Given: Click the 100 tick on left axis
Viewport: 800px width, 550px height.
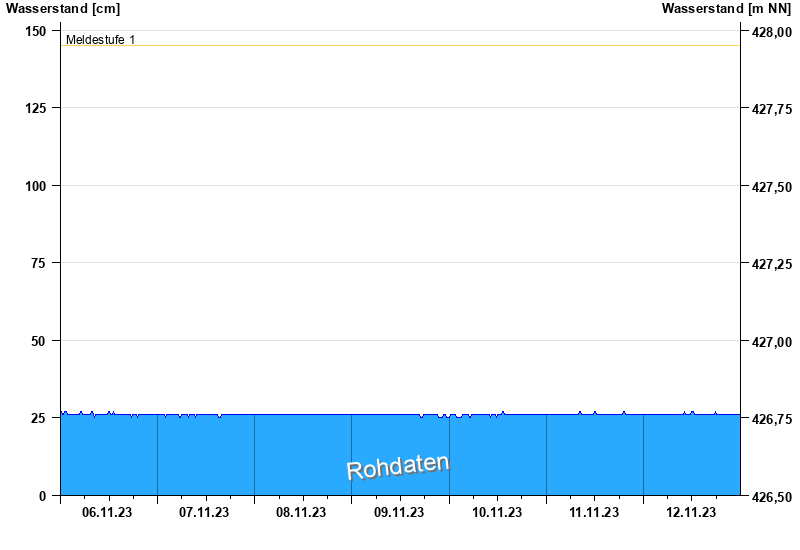Looking at the screenshot, I should 36,186.
